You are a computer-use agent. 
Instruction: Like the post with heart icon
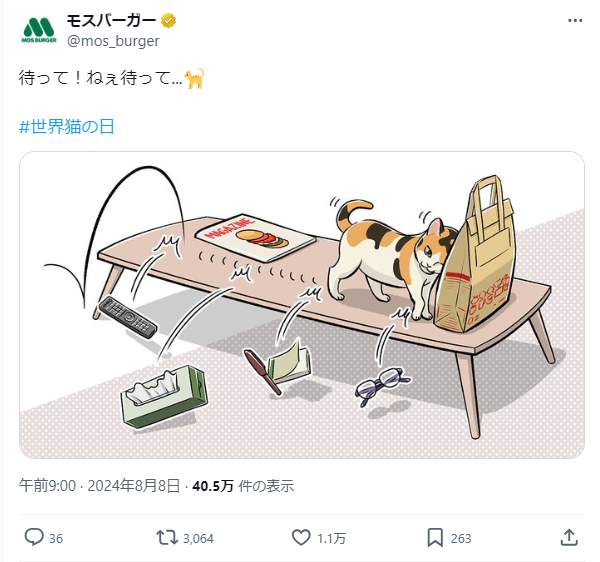(x=301, y=537)
